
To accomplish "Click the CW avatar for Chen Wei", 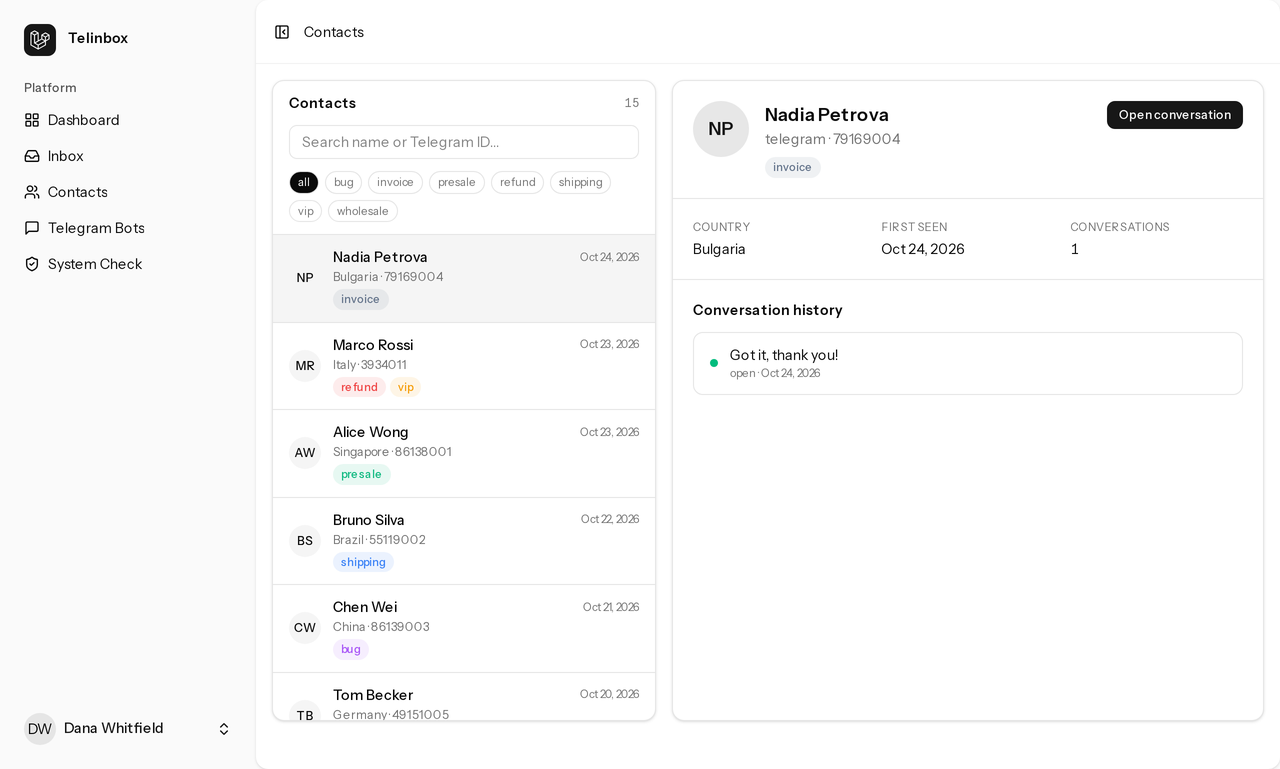I will (x=305, y=628).
